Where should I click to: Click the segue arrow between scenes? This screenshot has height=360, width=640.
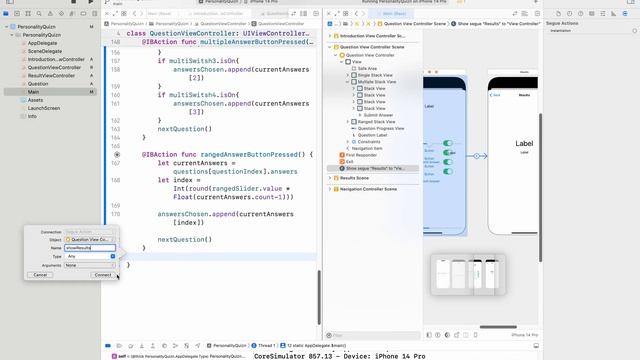coord(476,156)
